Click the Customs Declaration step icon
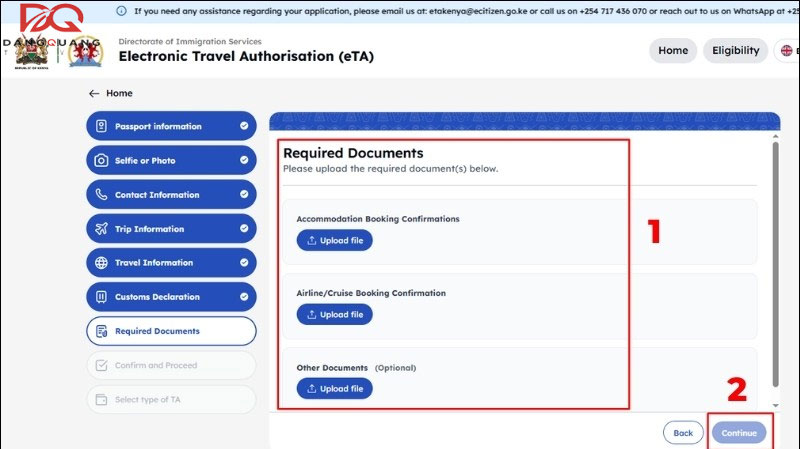 point(101,297)
